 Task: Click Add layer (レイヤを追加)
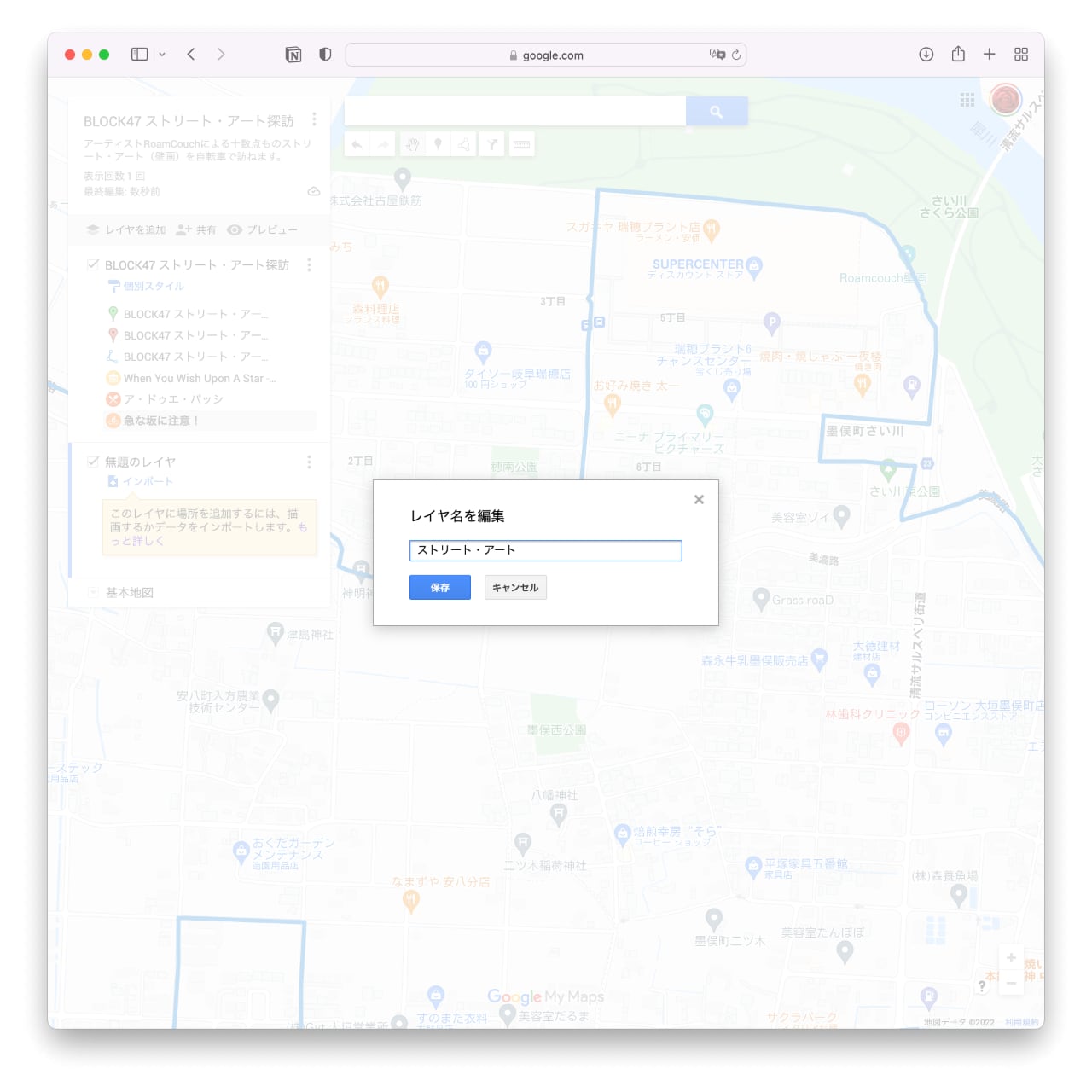pos(126,230)
